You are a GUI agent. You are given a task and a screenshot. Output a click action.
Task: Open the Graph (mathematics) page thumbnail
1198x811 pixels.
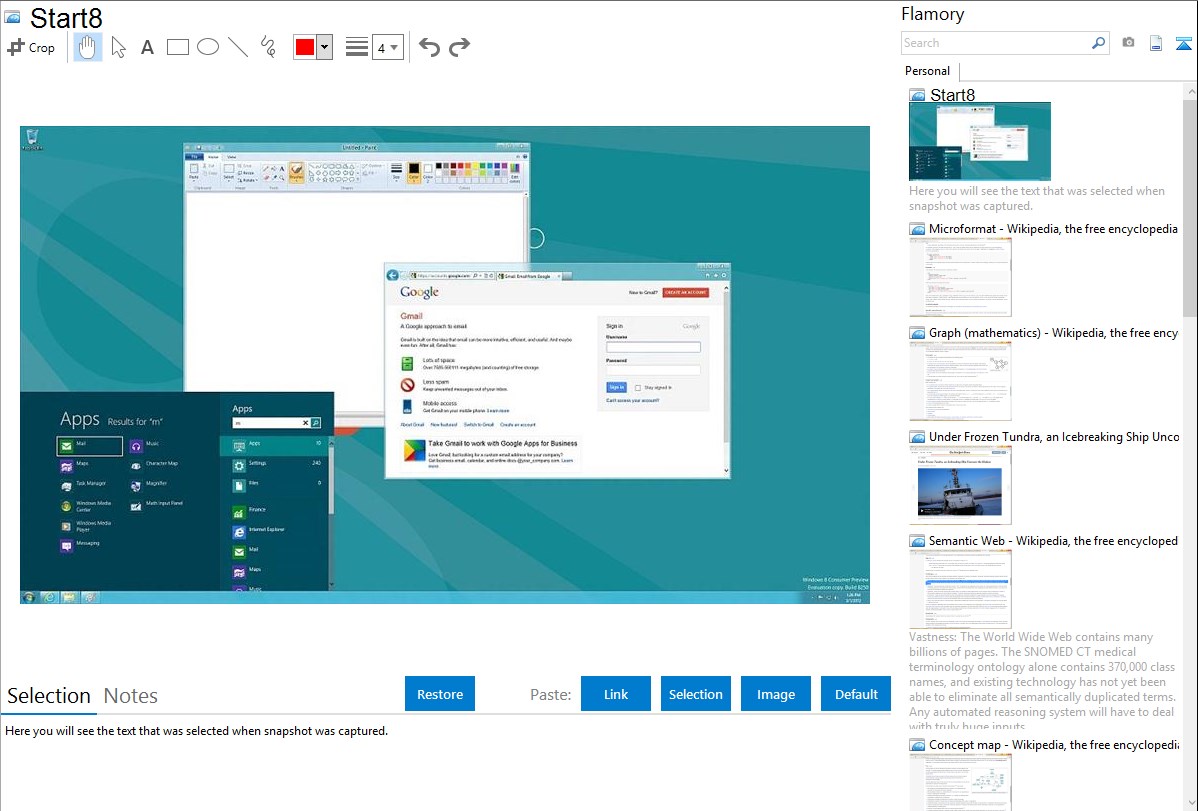(960, 381)
